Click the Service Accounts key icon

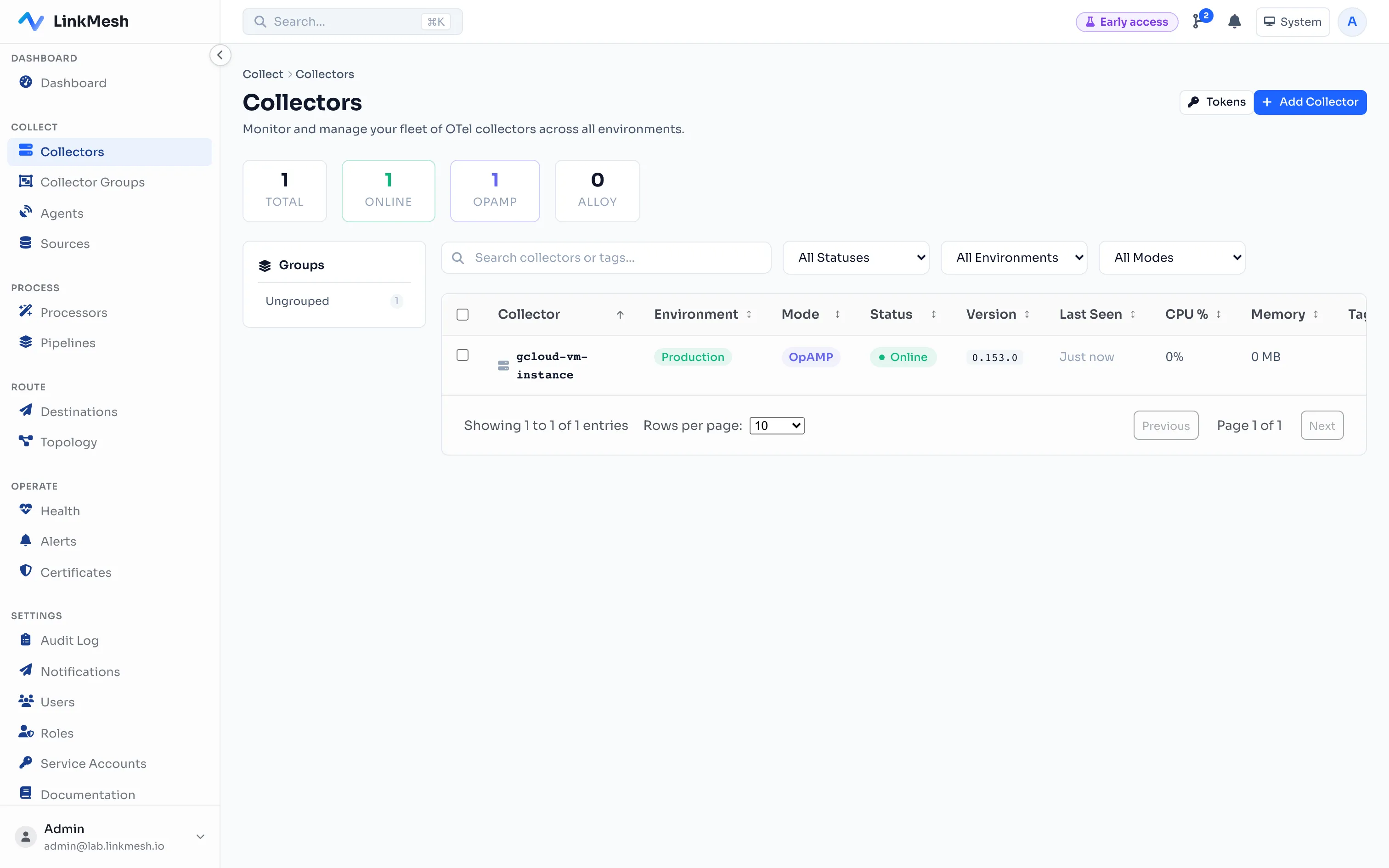coord(26,762)
